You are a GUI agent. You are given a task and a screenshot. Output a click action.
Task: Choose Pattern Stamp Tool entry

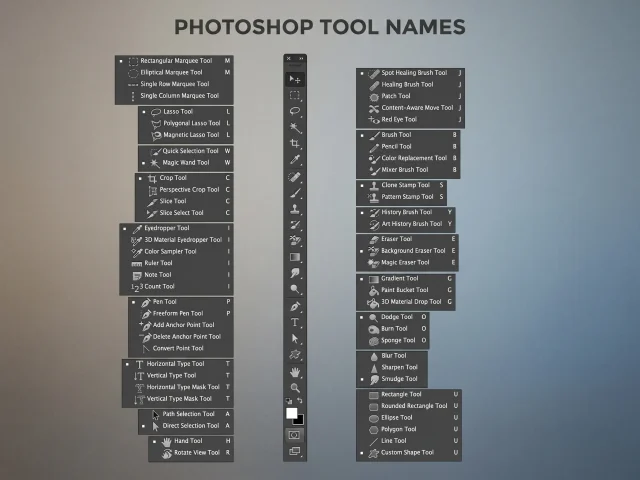click(401, 197)
